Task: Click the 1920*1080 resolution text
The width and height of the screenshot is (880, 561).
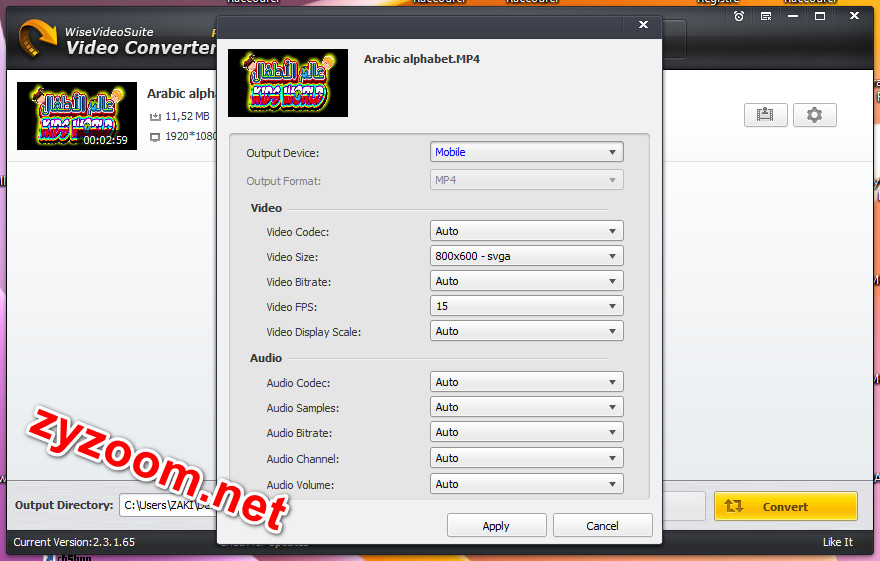Action: tap(191, 136)
